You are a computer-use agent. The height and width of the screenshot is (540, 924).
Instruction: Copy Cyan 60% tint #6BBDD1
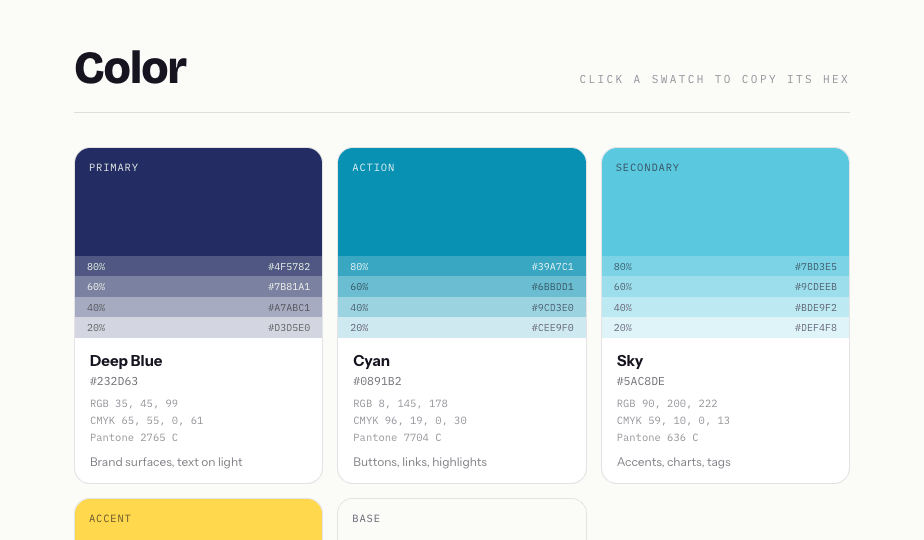point(462,287)
